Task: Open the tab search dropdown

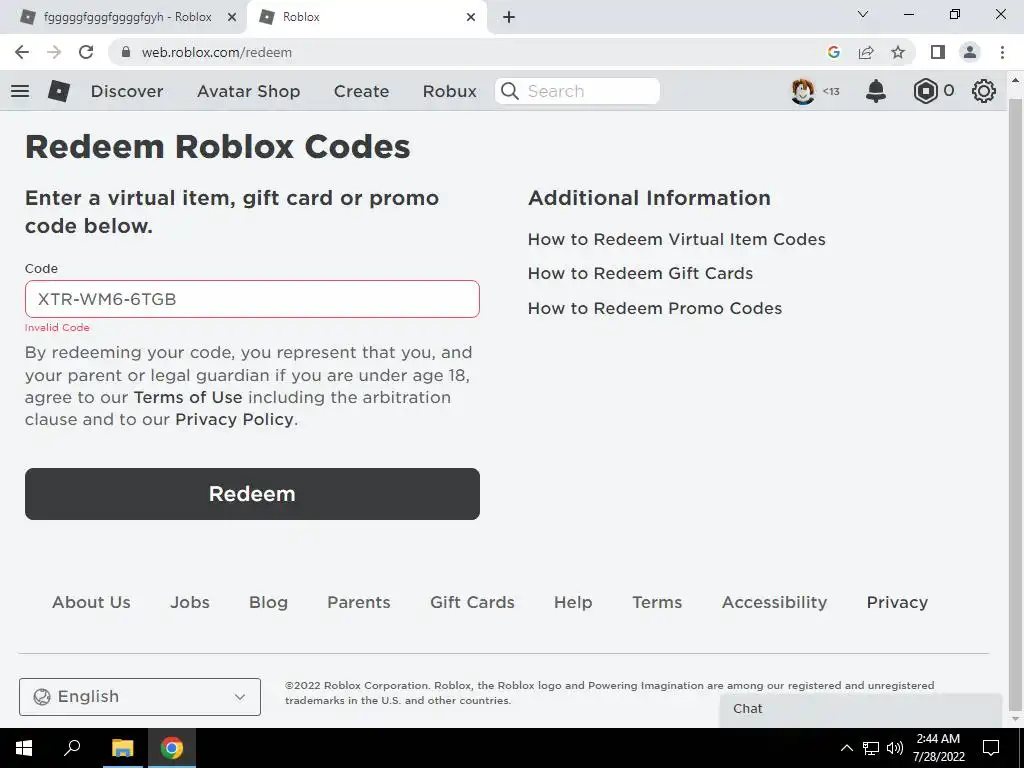Action: [863, 14]
